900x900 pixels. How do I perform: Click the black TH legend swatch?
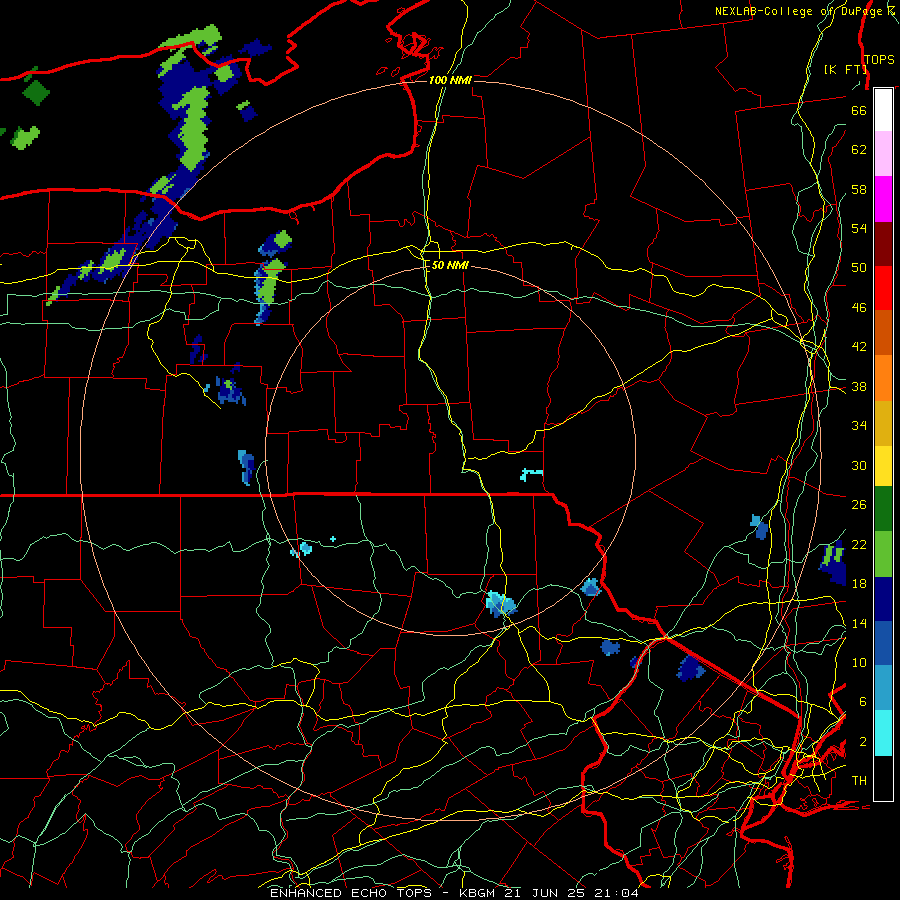click(883, 778)
